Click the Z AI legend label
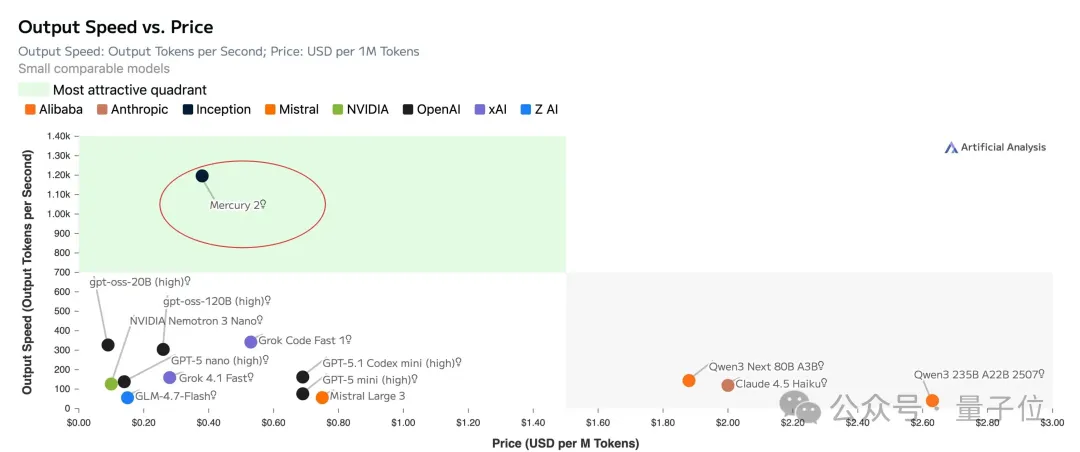This screenshot has height=452, width=1080. (x=546, y=109)
